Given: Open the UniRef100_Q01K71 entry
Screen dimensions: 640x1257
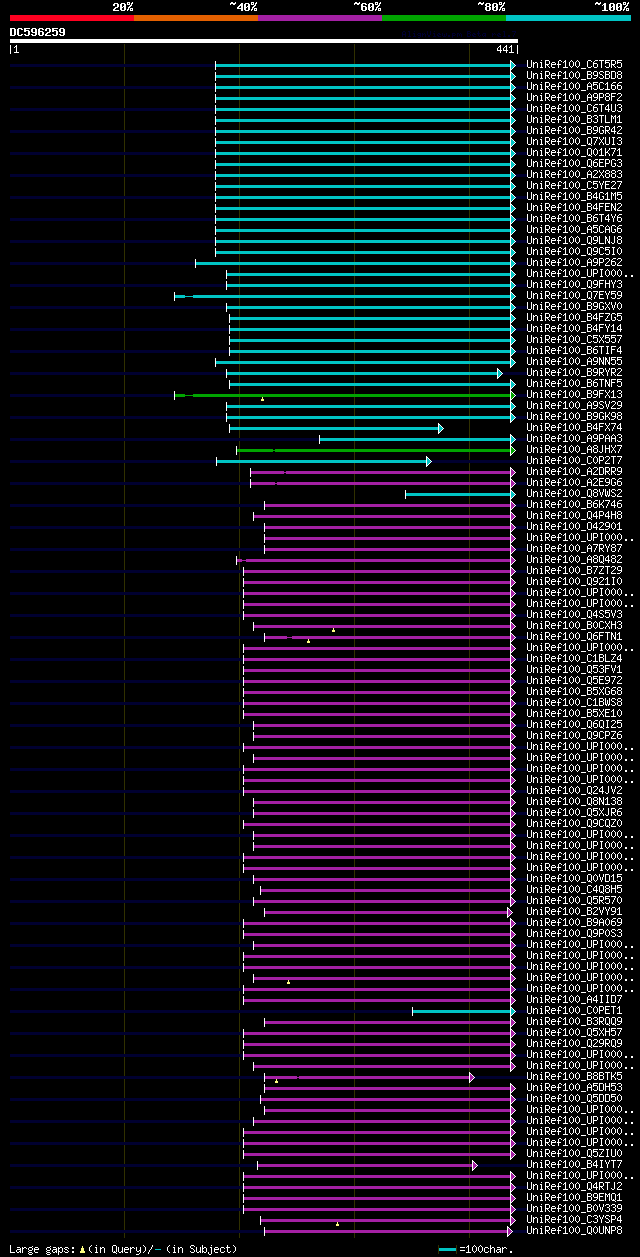Looking at the screenshot, I should coord(574,152).
